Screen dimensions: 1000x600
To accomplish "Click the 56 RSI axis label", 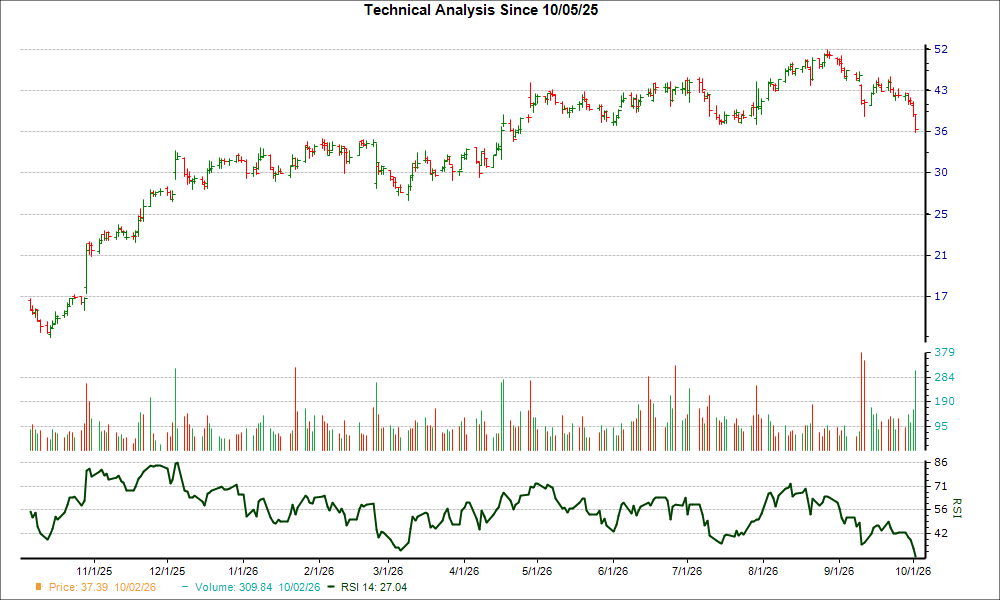I will (x=941, y=509).
